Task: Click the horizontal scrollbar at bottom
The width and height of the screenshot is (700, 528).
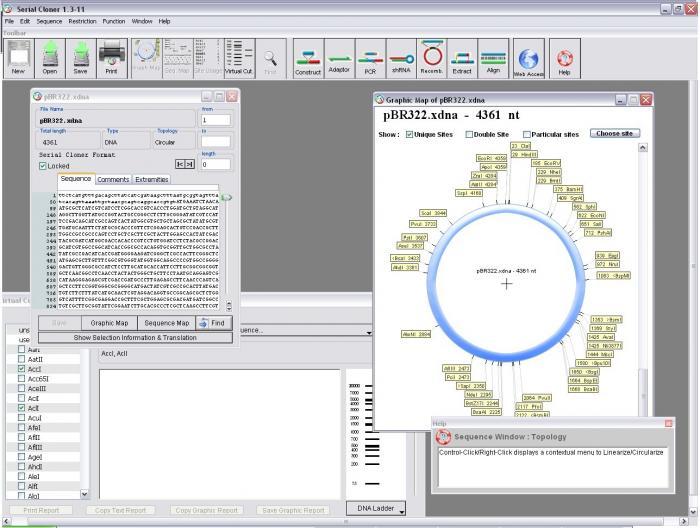Action: [x=346, y=521]
